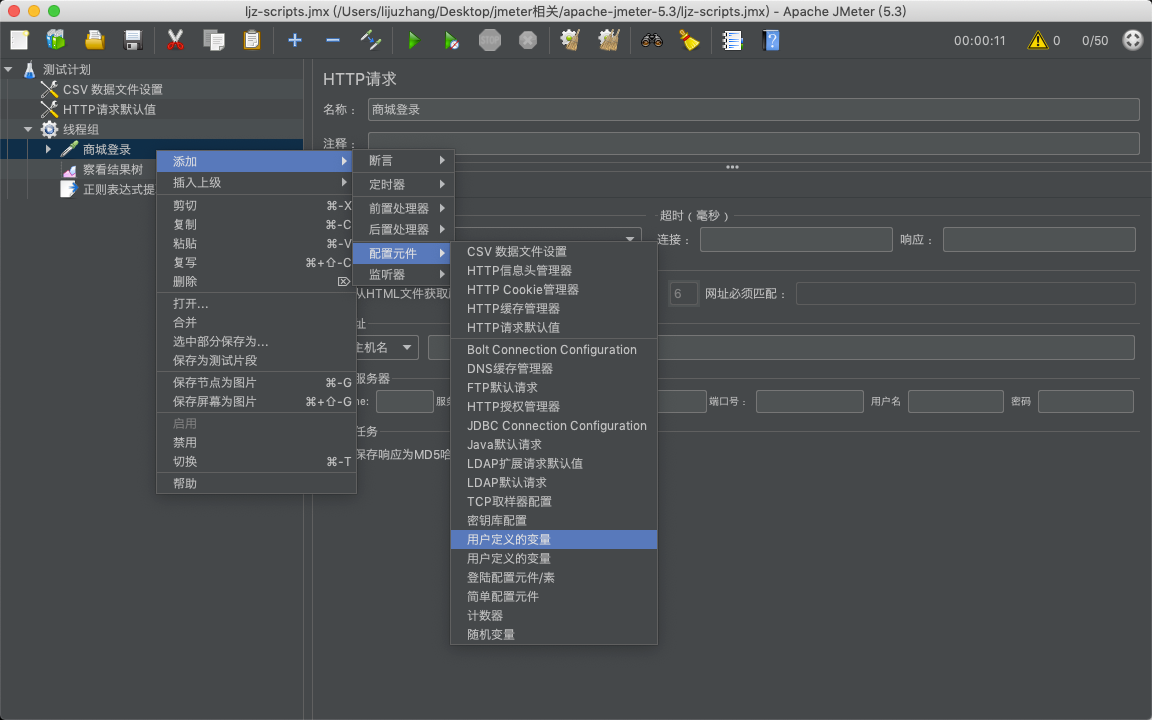Viewport: 1152px width, 720px height.
Task: Open the 插入上级 submenu
Action: pyautogui.click(x=256, y=182)
